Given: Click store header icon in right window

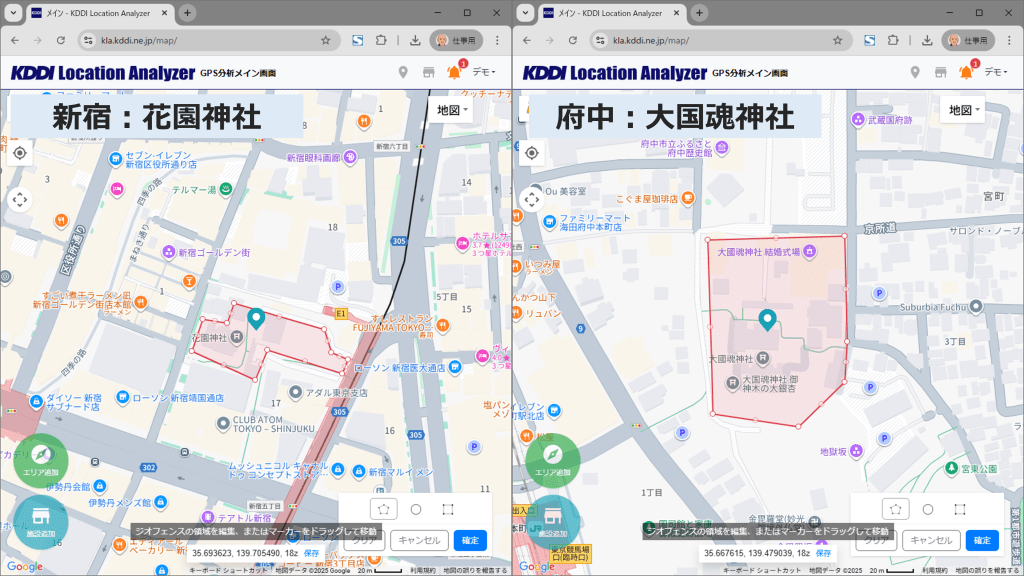Looking at the screenshot, I should (940, 72).
